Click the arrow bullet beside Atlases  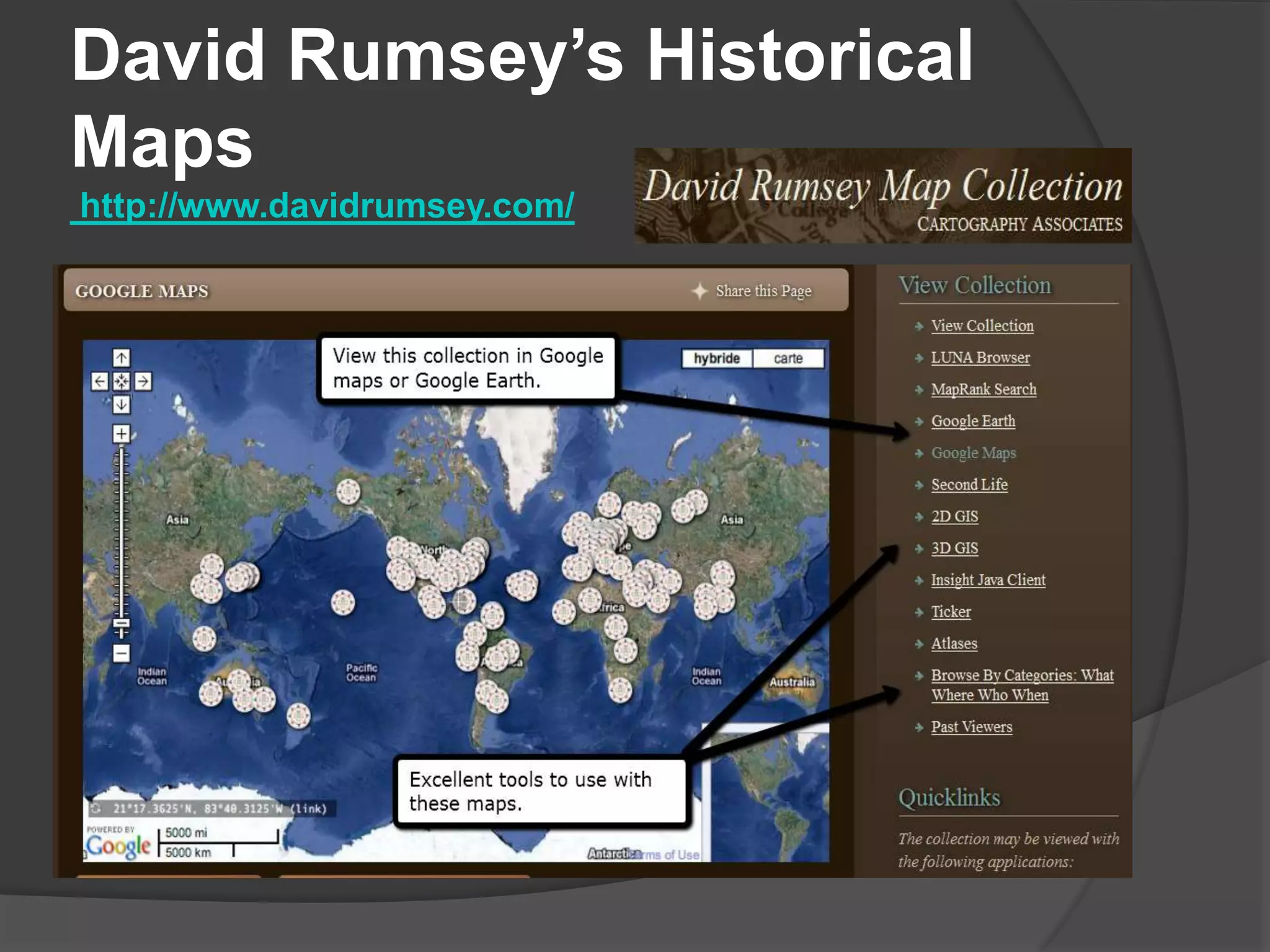[x=919, y=644]
